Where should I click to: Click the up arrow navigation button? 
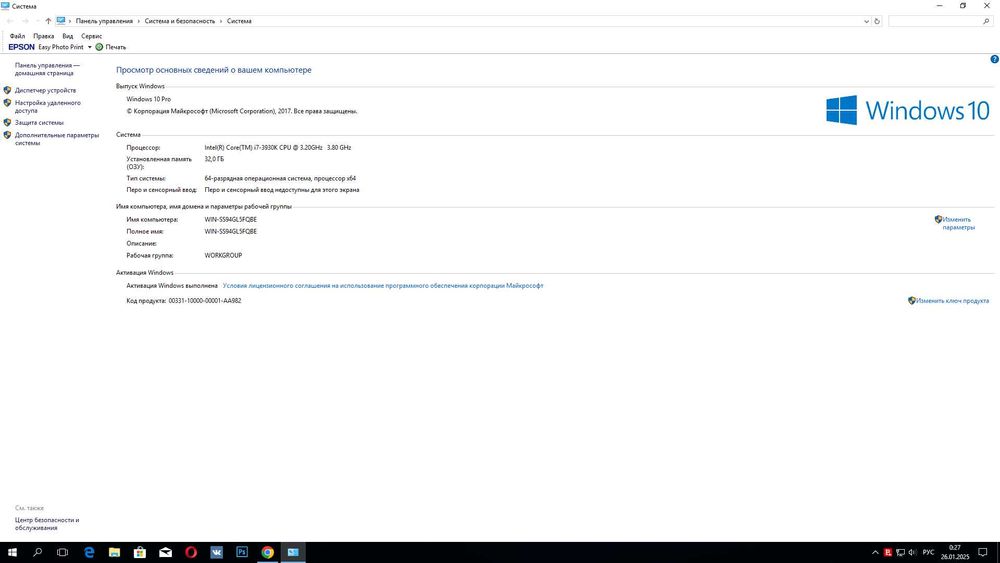point(48,21)
